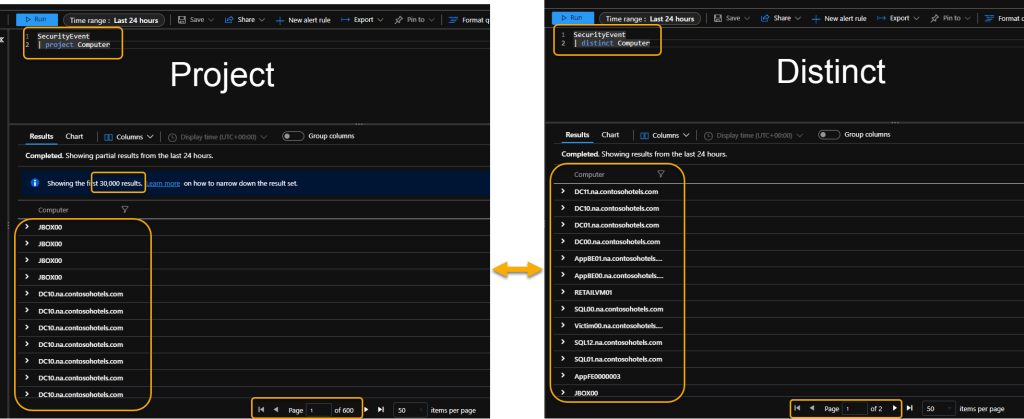The image size is (1024, 419).
Task: Toggle Group columns switch in Project panel
Action: coord(293,136)
